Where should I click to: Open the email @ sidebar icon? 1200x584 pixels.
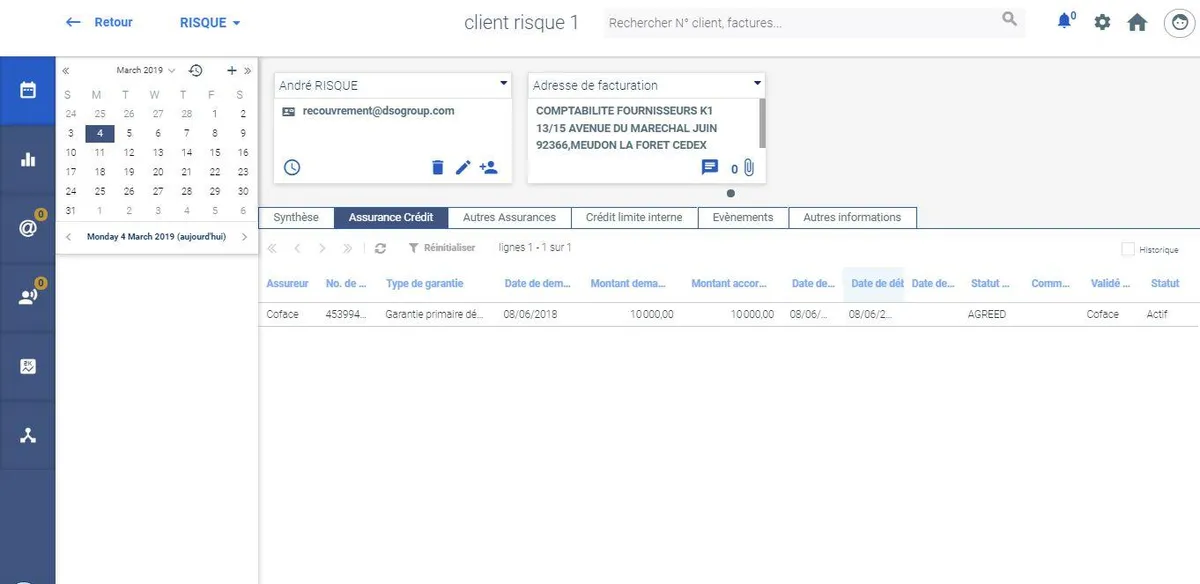(x=28, y=228)
